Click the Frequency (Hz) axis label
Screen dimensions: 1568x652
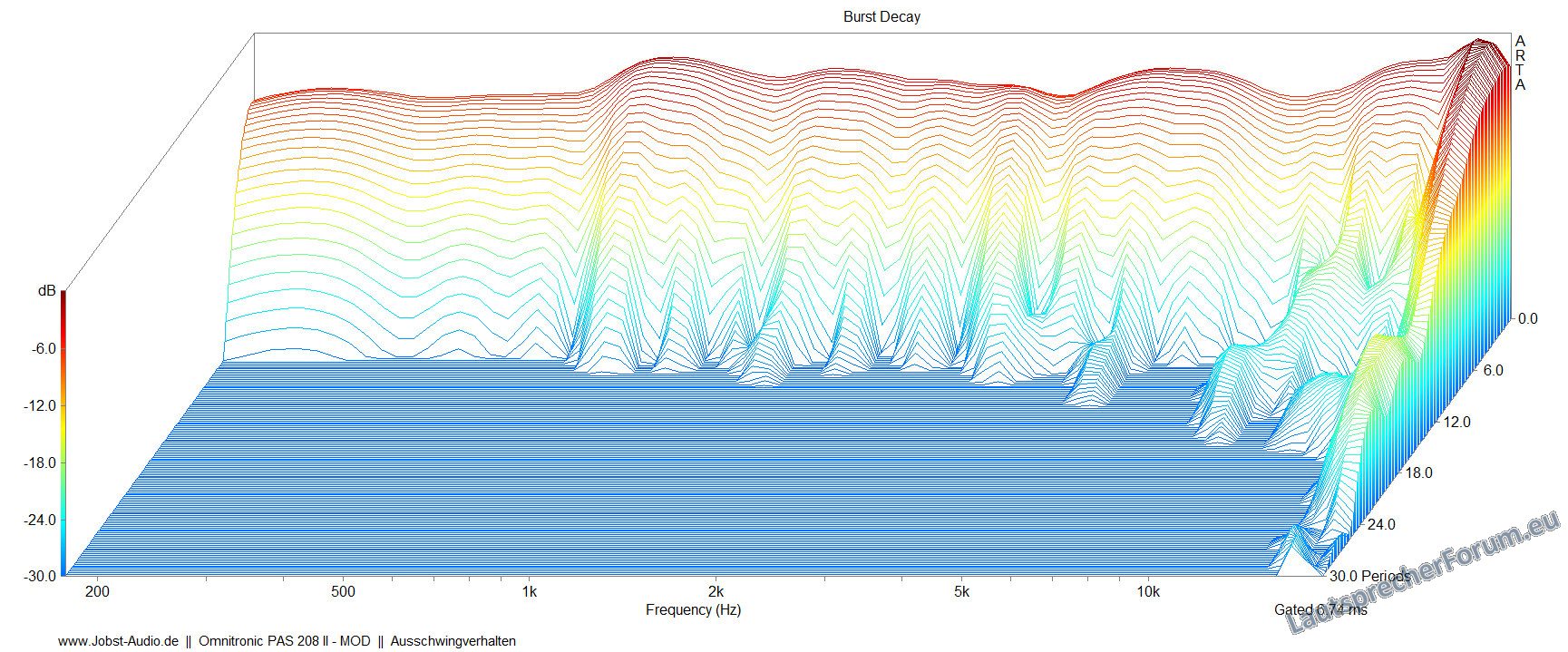point(693,610)
